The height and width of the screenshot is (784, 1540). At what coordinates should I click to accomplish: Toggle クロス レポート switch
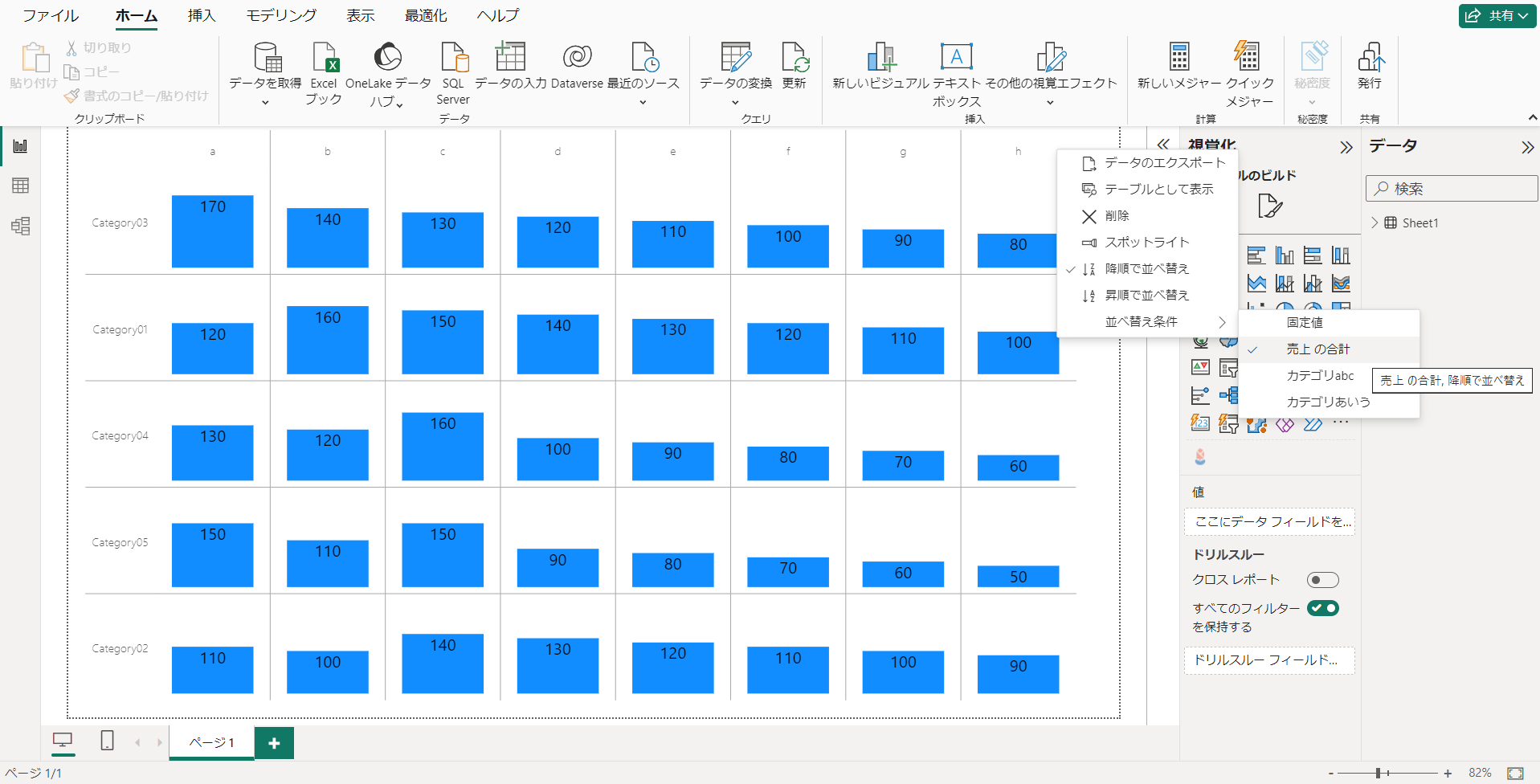point(1322,580)
